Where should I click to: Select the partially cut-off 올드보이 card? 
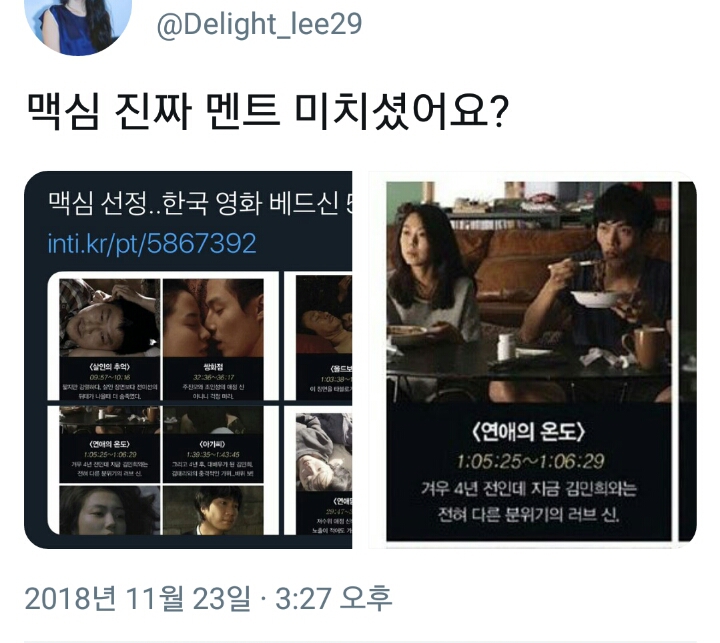click(324, 336)
